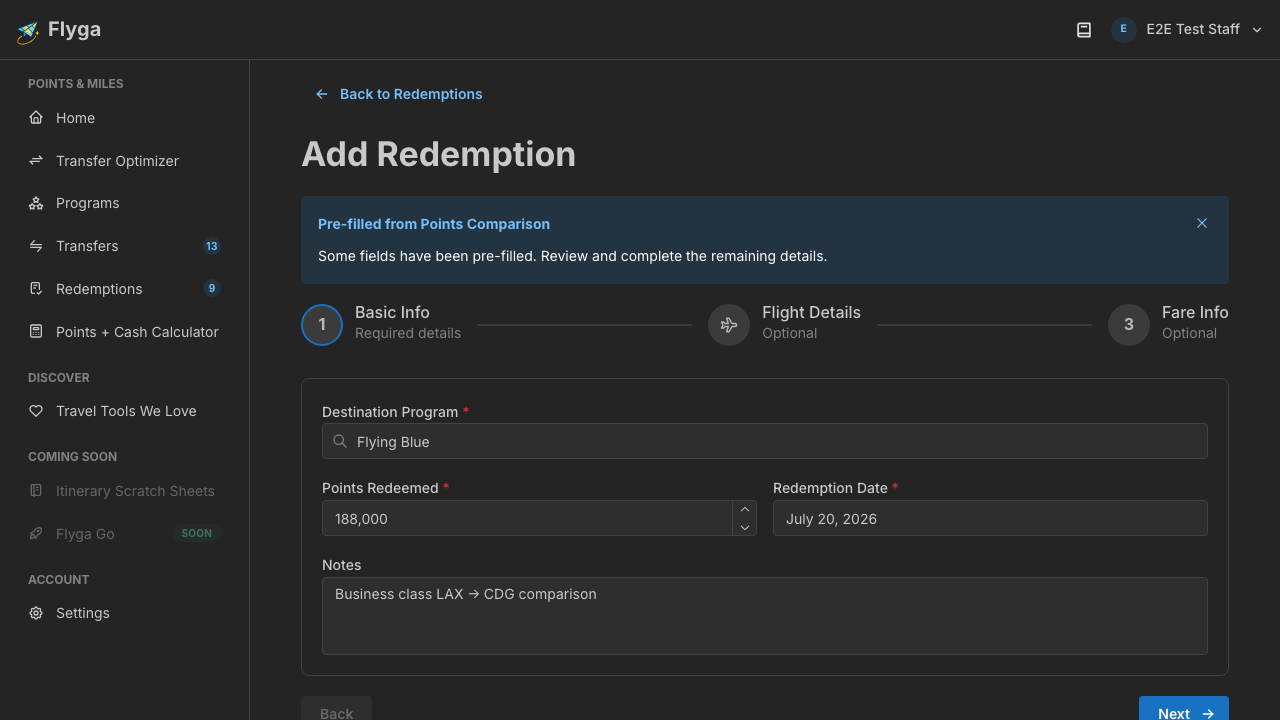Image resolution: width=1280 pixels, height=720 pixels.
Task: Click the Flight Details step label
Action: point(811,313)
